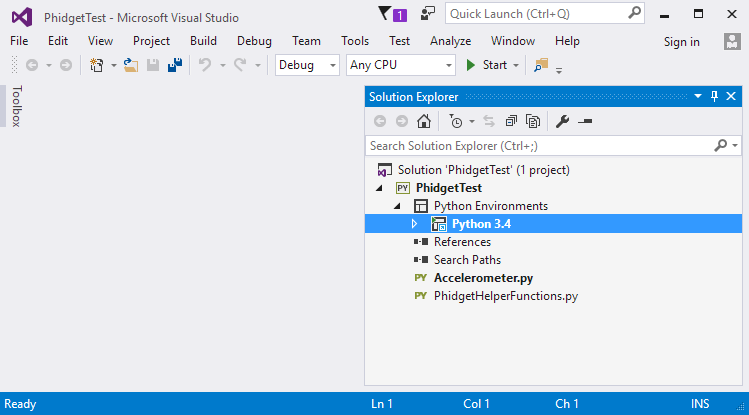Open the feedback icon near Quick Launch
Viewport: 749px width, 415px height.
(x=428, y=14)
